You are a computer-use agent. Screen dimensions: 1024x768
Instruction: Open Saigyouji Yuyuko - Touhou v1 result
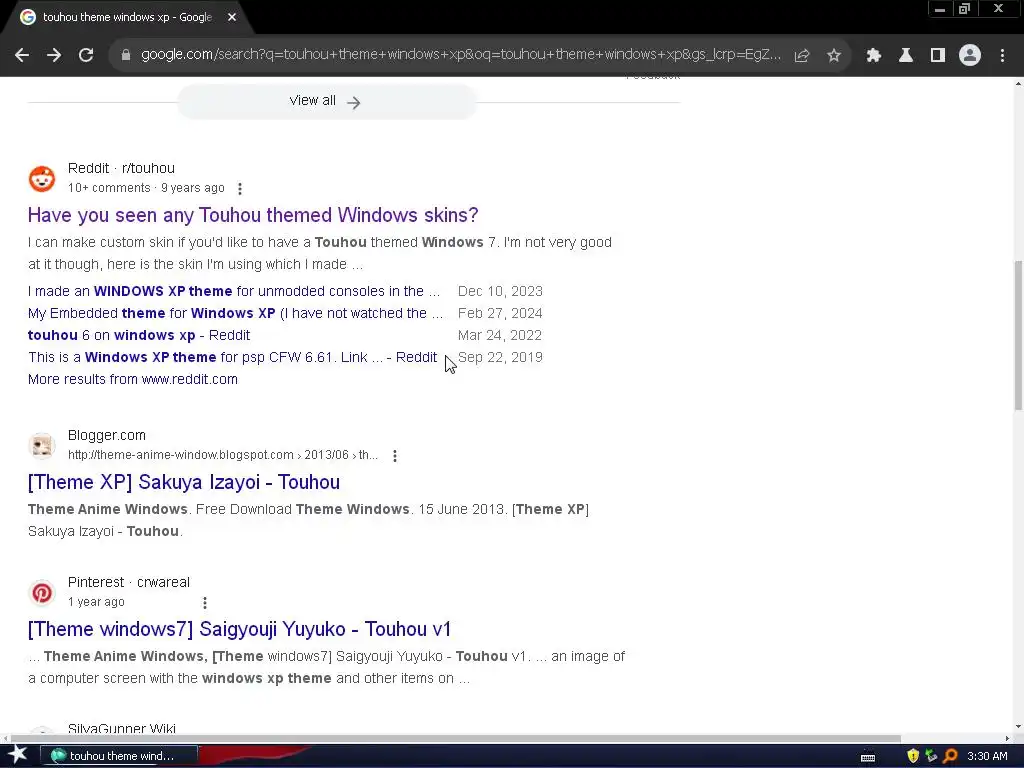pyautogui.click(x=239, y=629)
